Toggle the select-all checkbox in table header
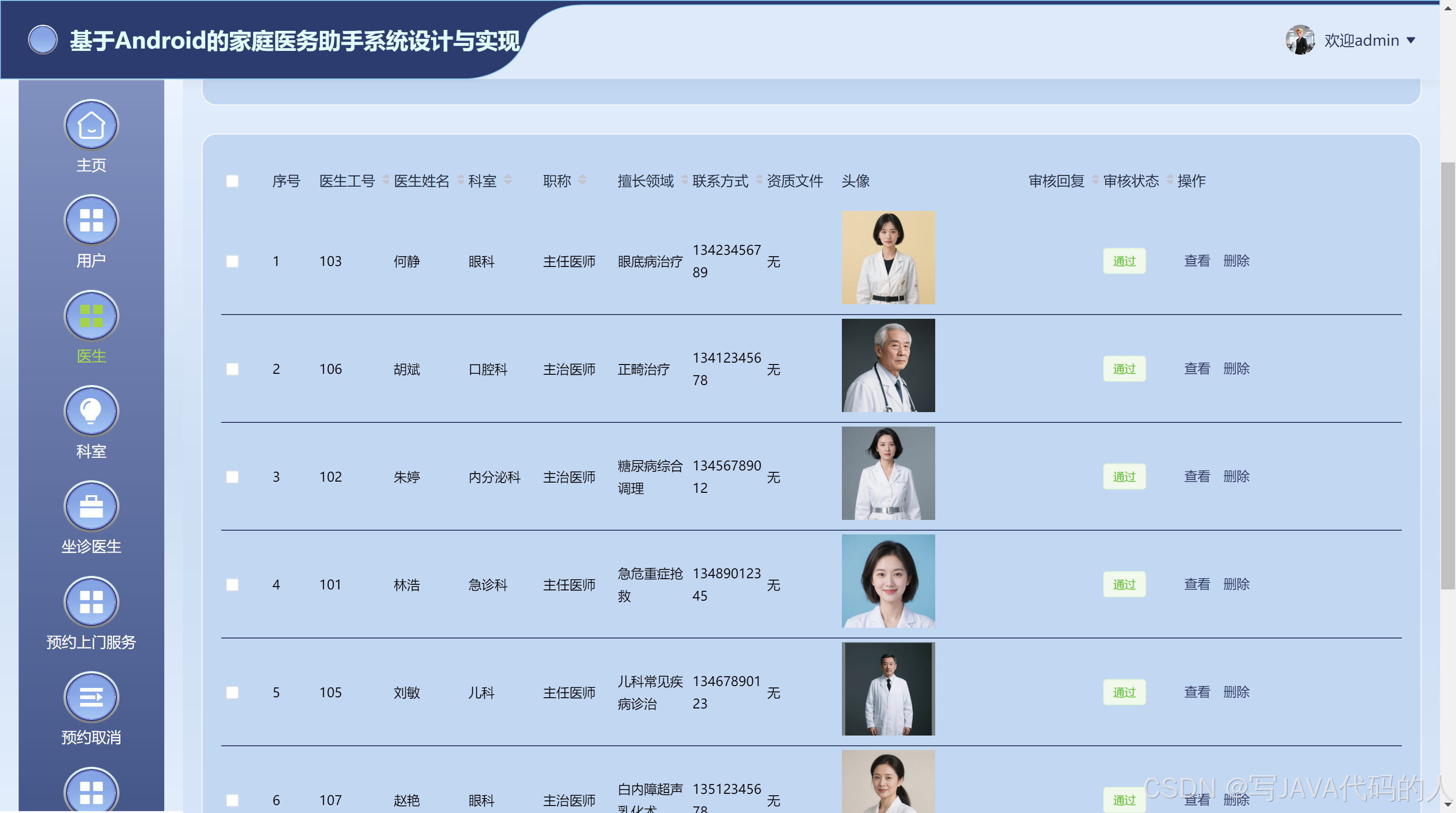The image size is (1456, 813). (232, 181)
